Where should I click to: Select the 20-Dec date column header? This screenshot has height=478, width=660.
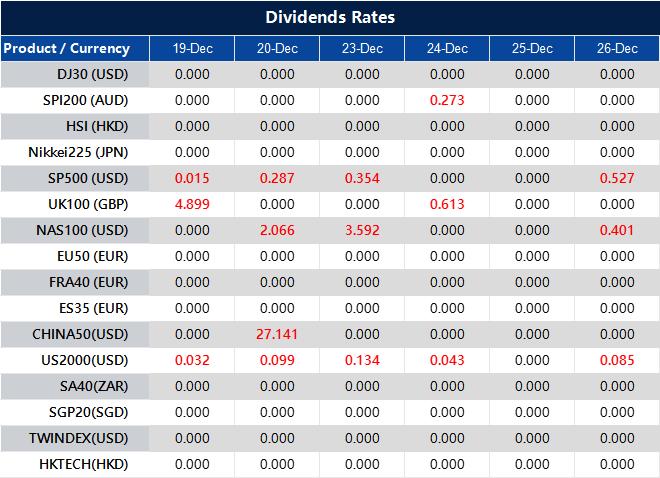pyautogui.click(x=277, y=48)
